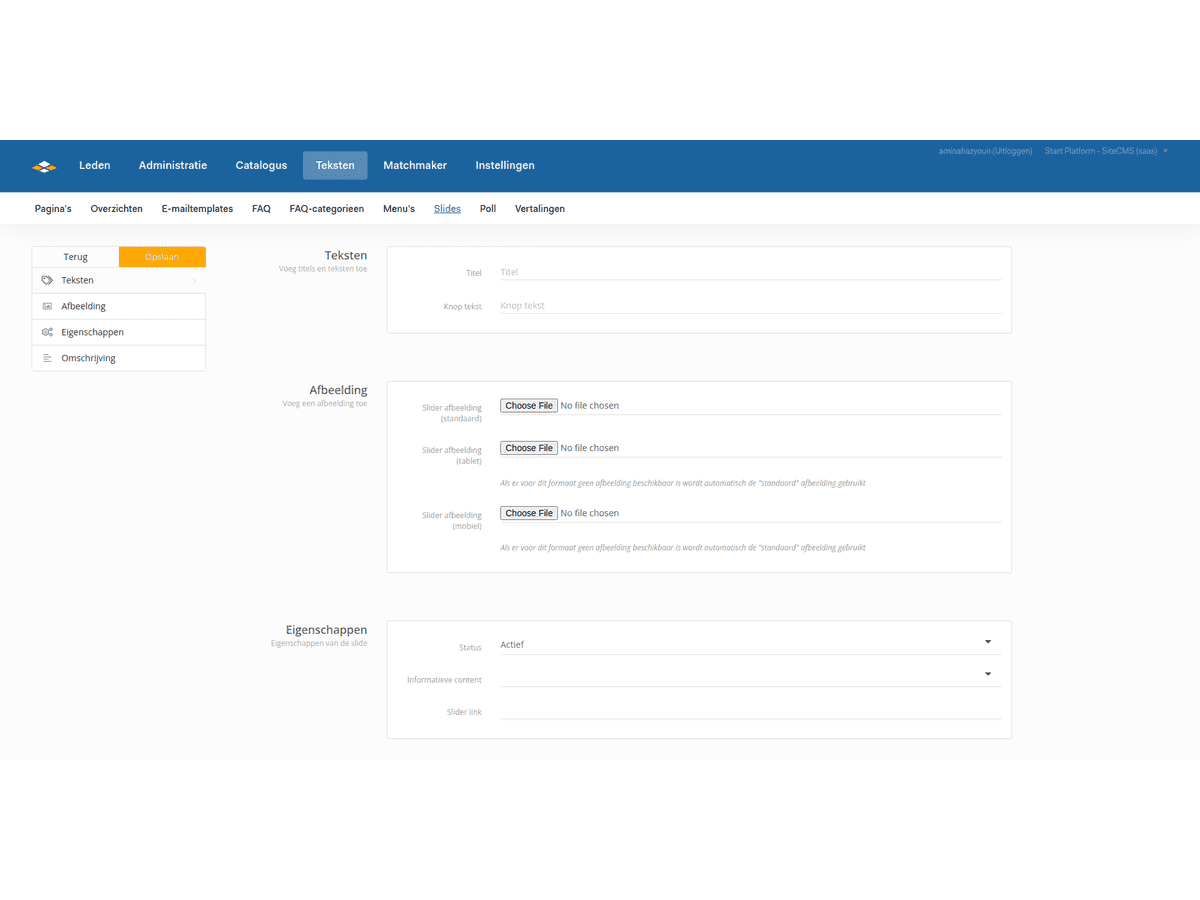Click the SiteCMS logo icon
1200x900 pixels.
pyautogui.click(x=44, y=166)
